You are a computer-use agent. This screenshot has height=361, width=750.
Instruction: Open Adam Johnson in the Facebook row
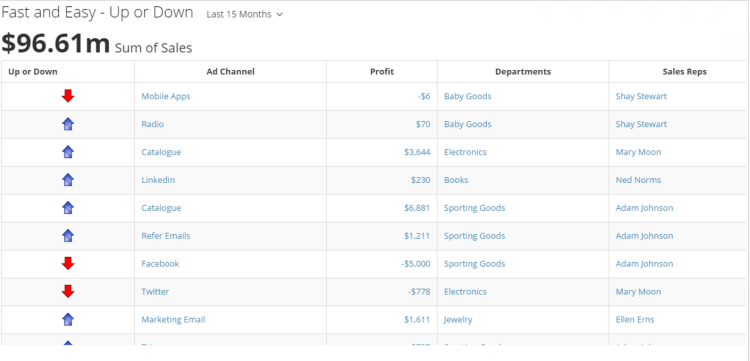click(x=644, y=263)
